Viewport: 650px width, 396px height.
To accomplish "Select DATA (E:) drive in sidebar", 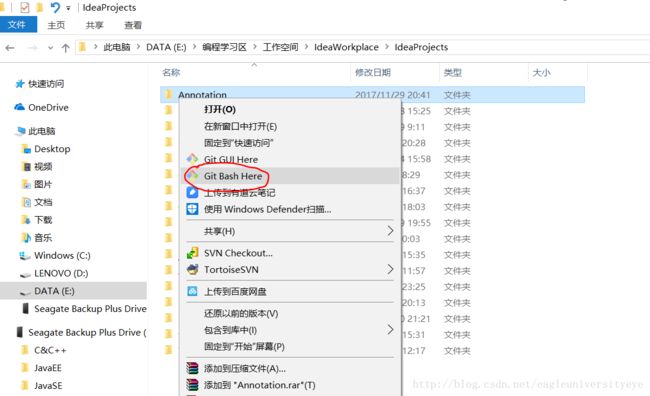I will point(54,291).
